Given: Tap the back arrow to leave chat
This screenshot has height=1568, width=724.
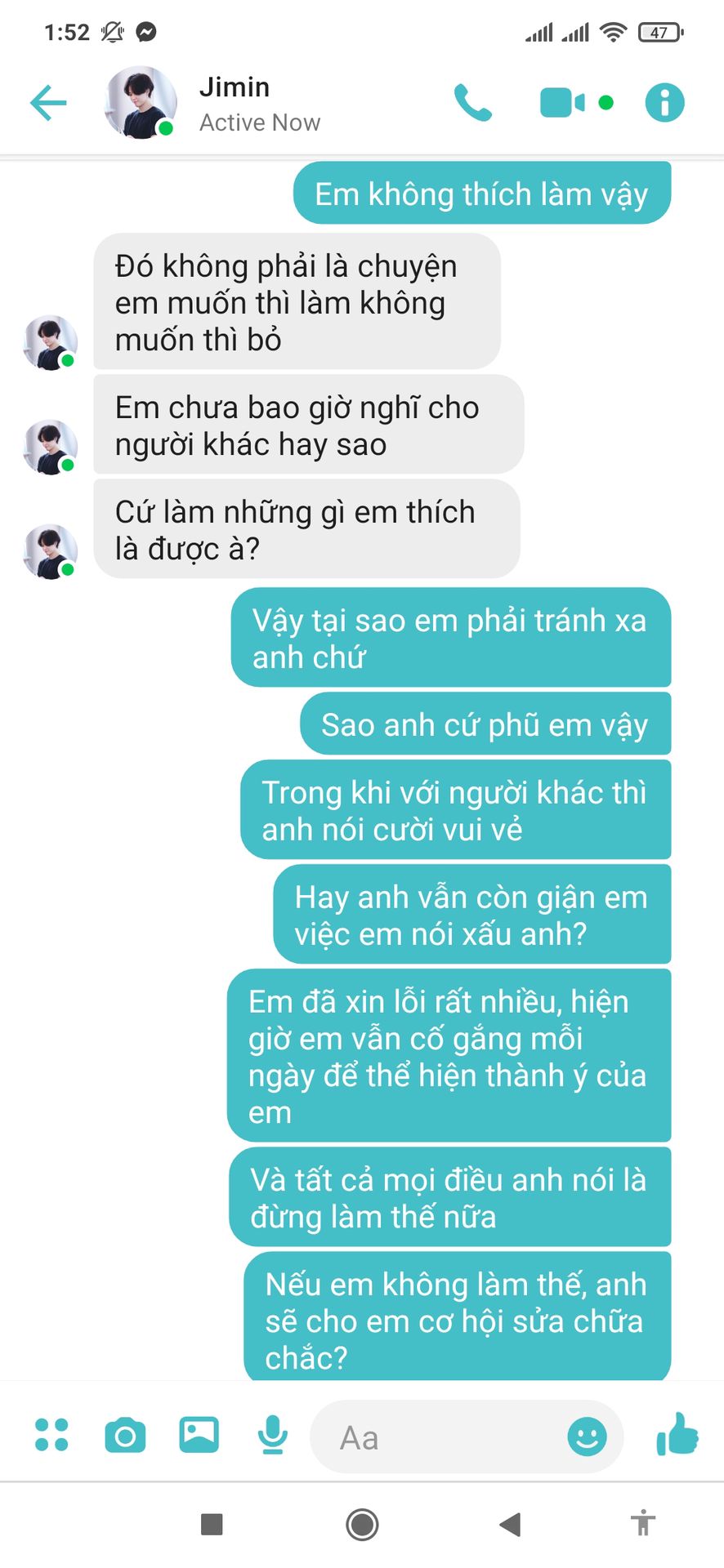Looking at the screenshot, I should coord(48,103).
